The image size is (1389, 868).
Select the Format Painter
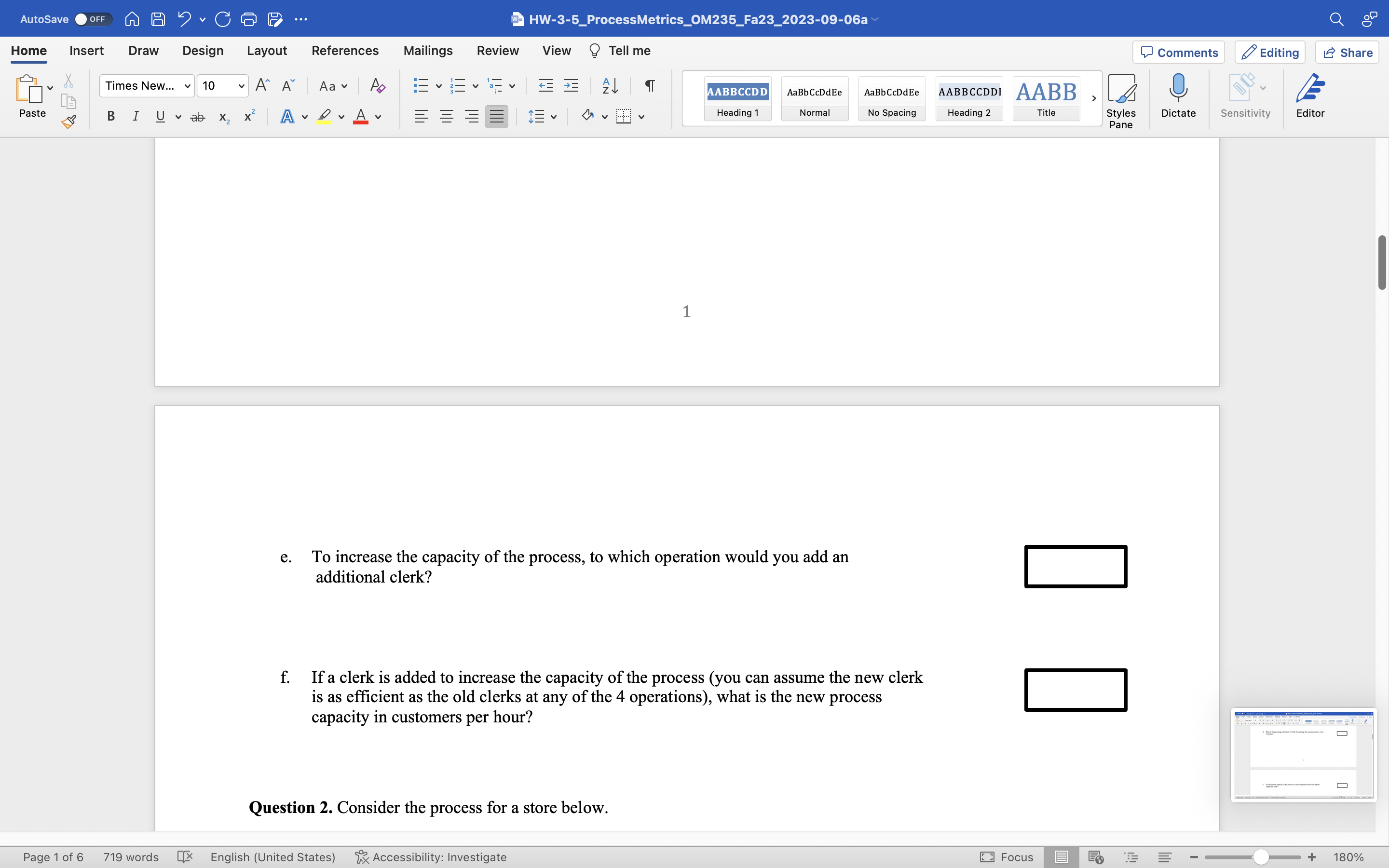tap(69, 121)
